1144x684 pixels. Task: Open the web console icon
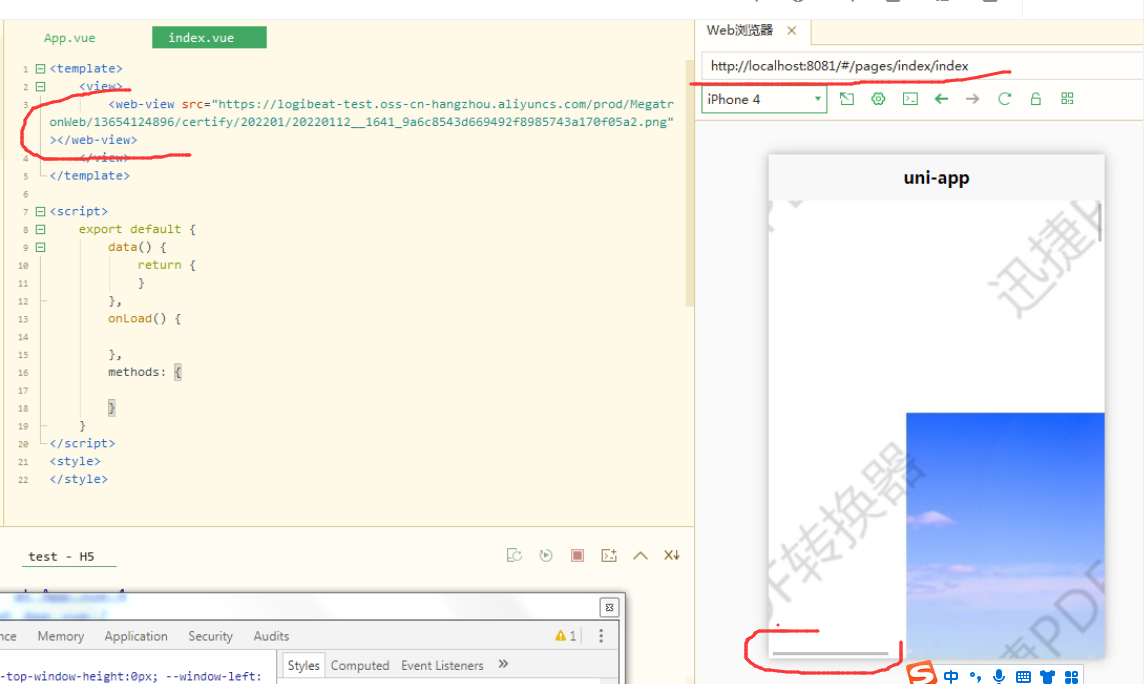[910, 99]
